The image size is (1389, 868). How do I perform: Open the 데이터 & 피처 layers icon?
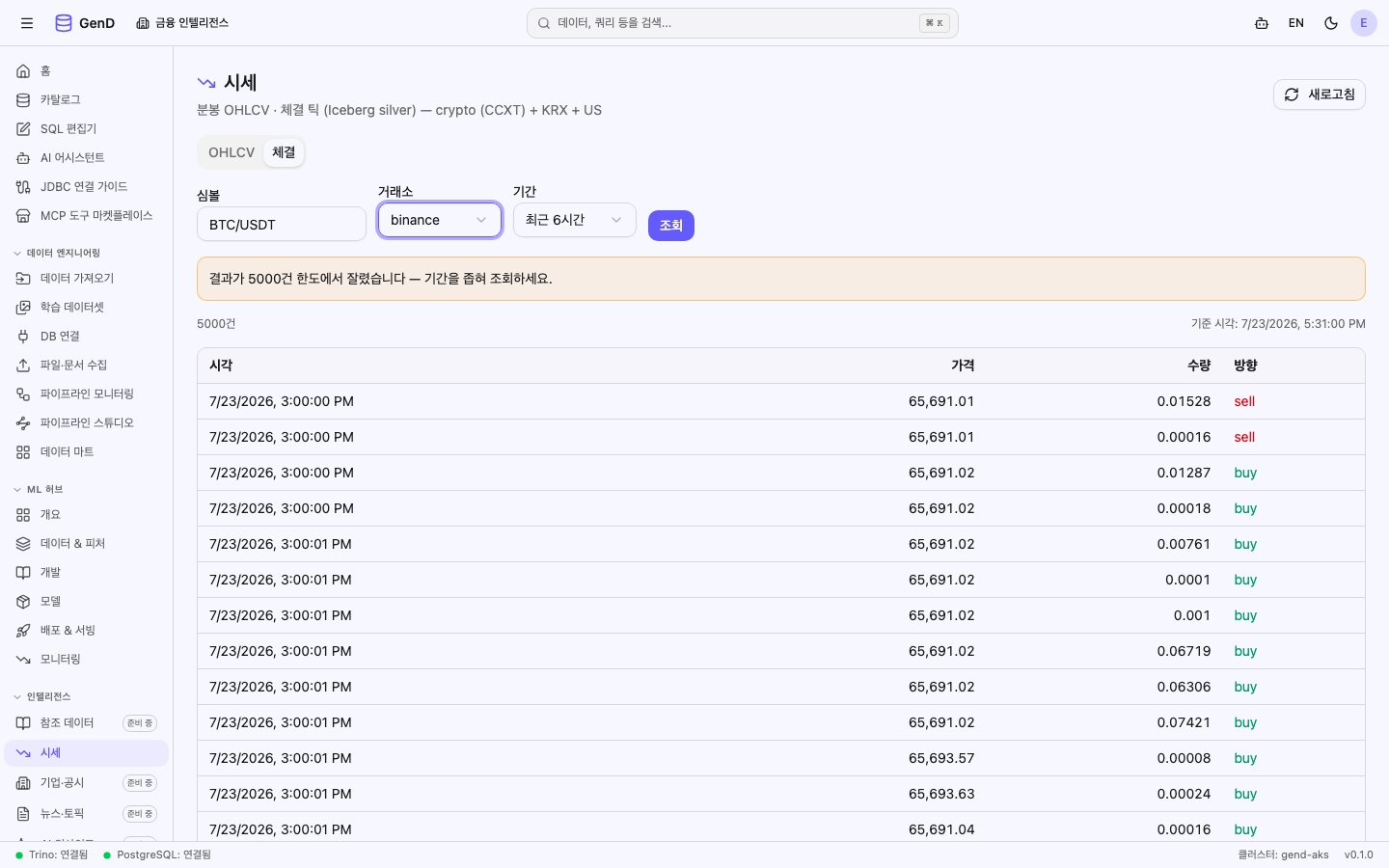click(23, 544)
